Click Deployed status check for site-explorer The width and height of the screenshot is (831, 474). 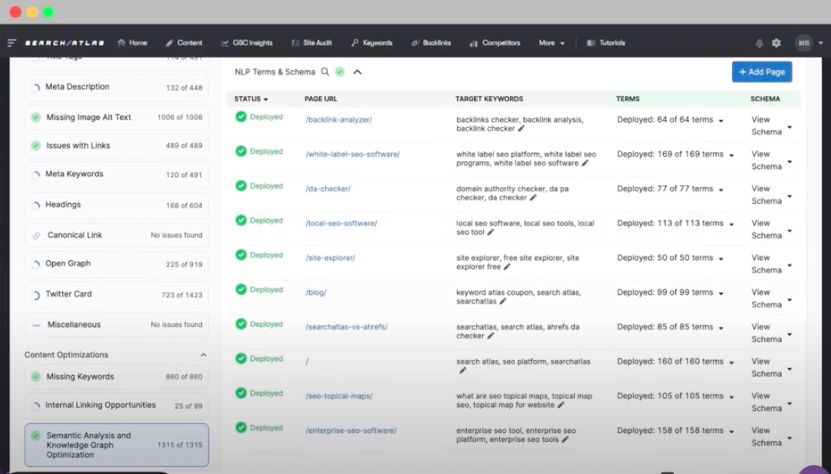(241, 255)
